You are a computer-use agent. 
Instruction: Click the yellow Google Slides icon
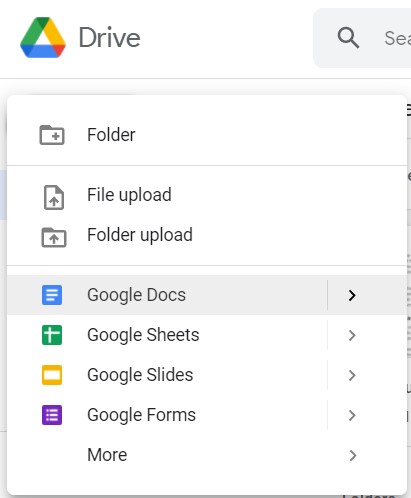point(52,375)
